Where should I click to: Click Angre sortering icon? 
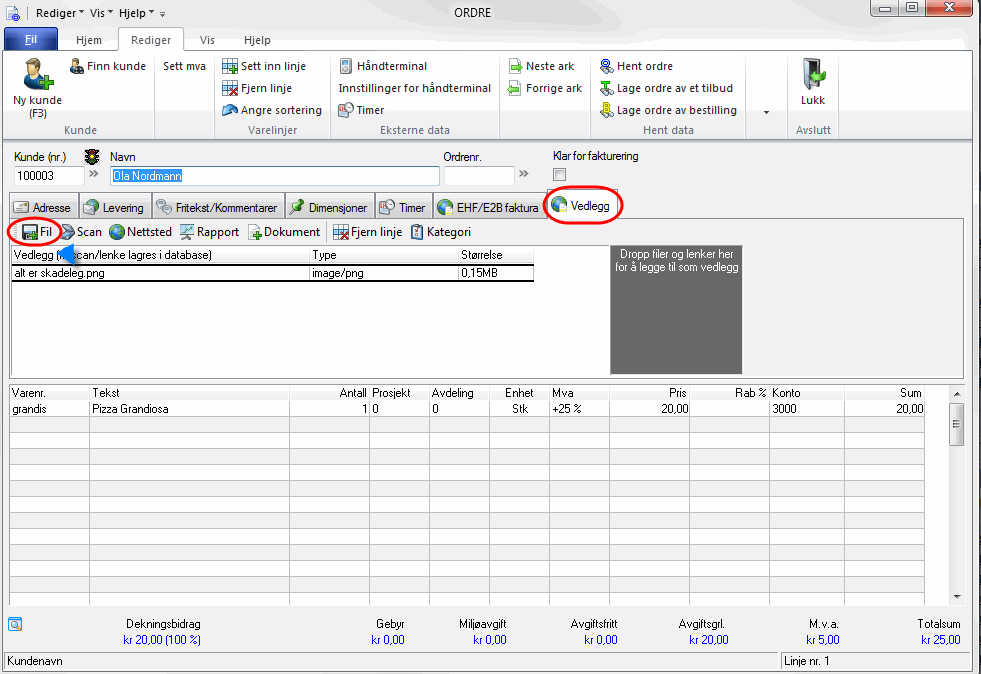tap(229, 110)
